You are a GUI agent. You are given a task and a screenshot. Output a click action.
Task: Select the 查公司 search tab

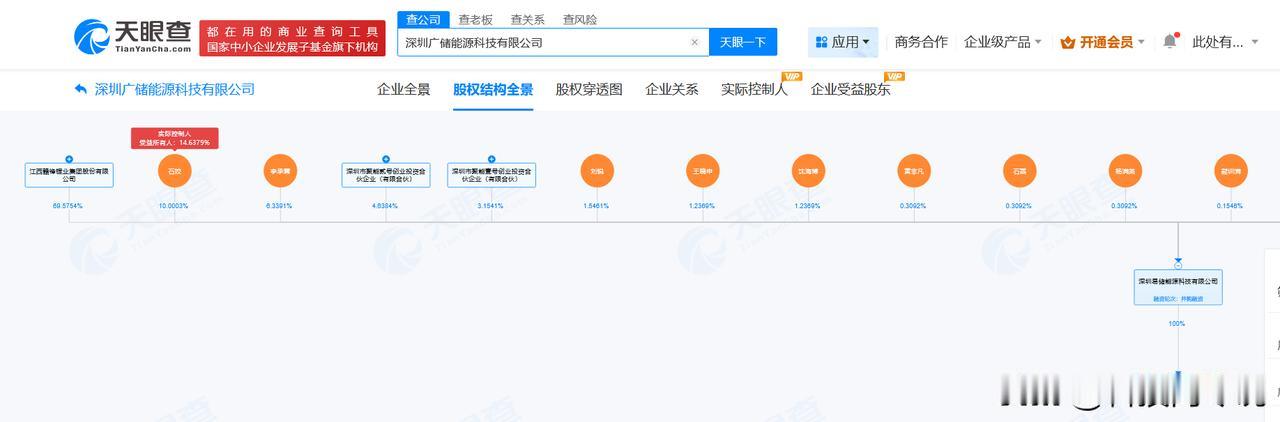(423, 19)
